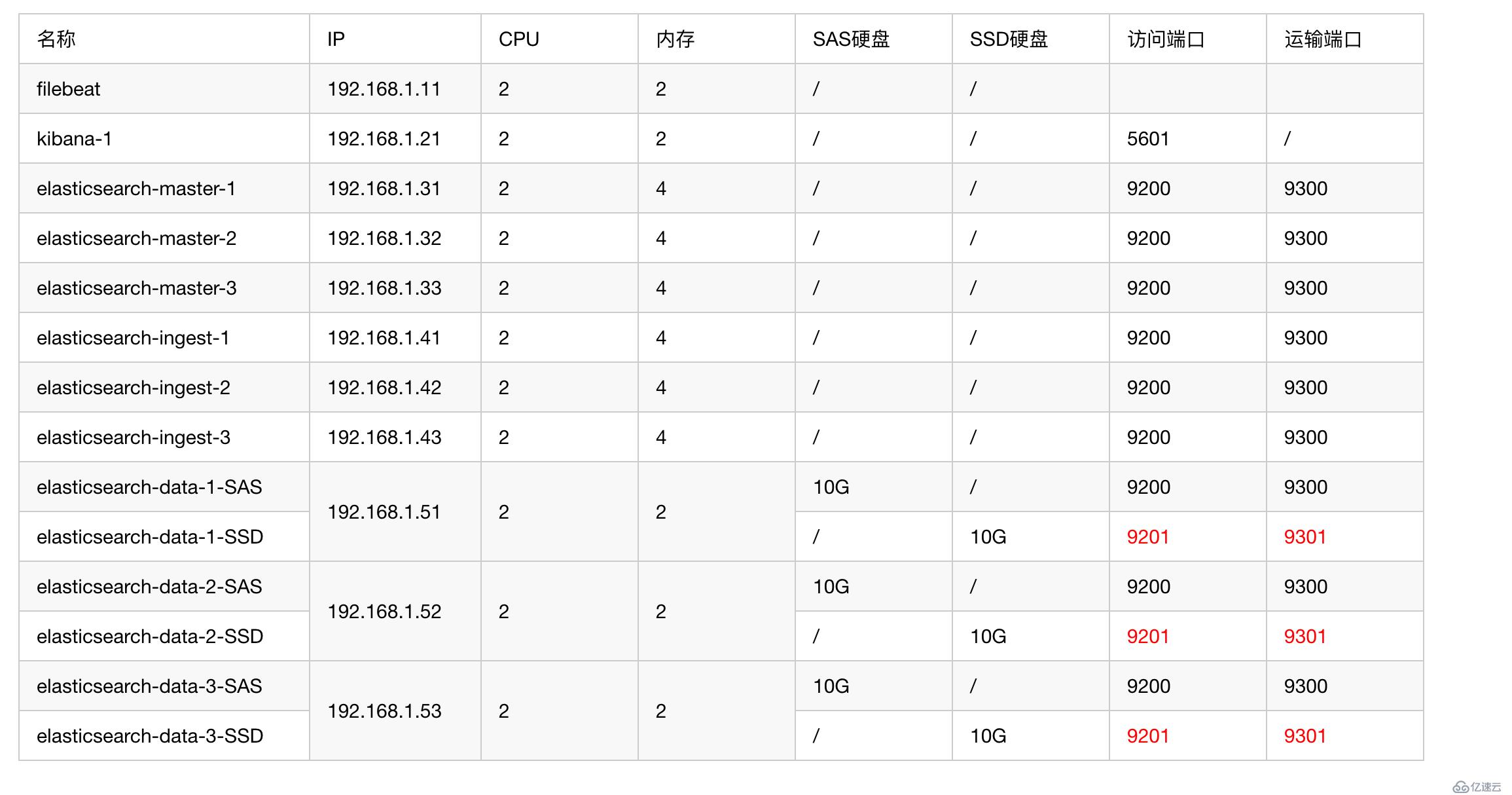Click IP address 192.168.1.41
Screen dimensions: 1512x795
[x=384, y=338]
